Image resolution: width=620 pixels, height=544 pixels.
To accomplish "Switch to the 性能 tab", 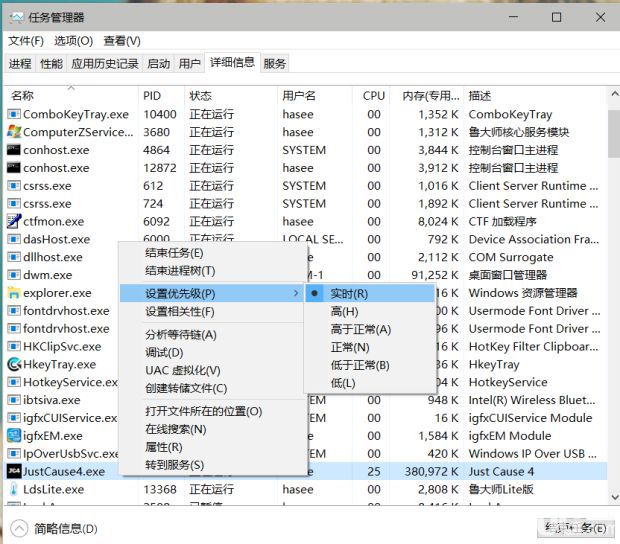I will 51,64.
